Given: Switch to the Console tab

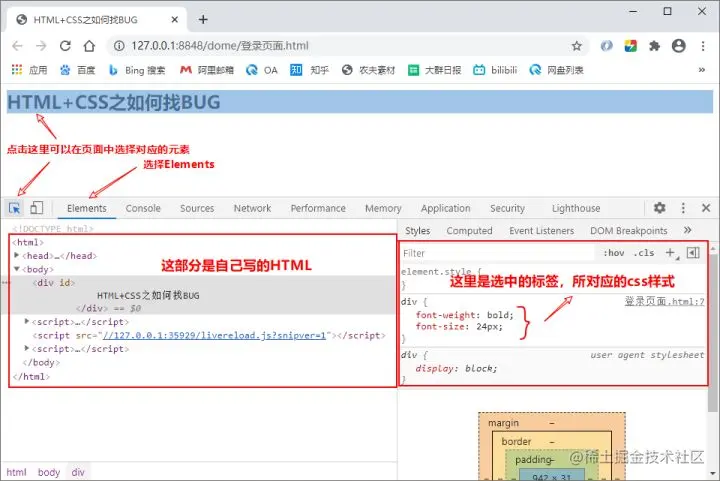Looking at the screenshot, I should tap(143, 208).
